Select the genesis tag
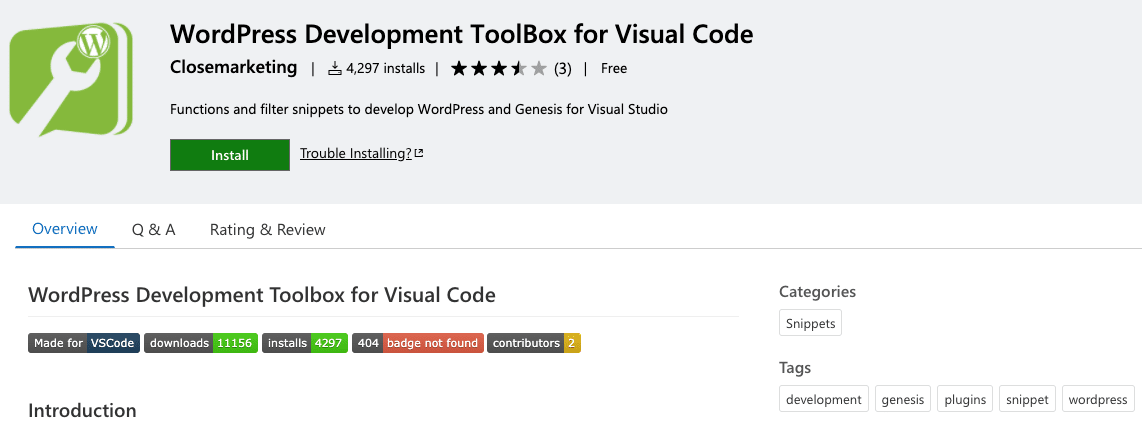Viewport: 1142px width, 429px height. (x=902, y=399)
